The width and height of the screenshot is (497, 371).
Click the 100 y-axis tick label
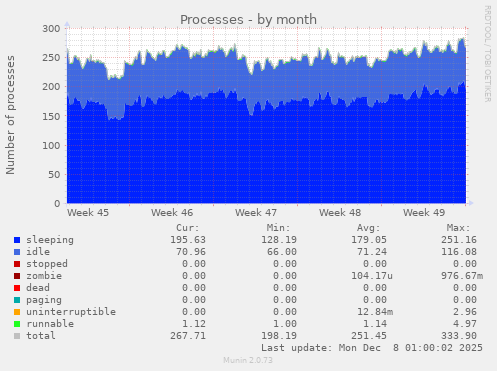51,145
